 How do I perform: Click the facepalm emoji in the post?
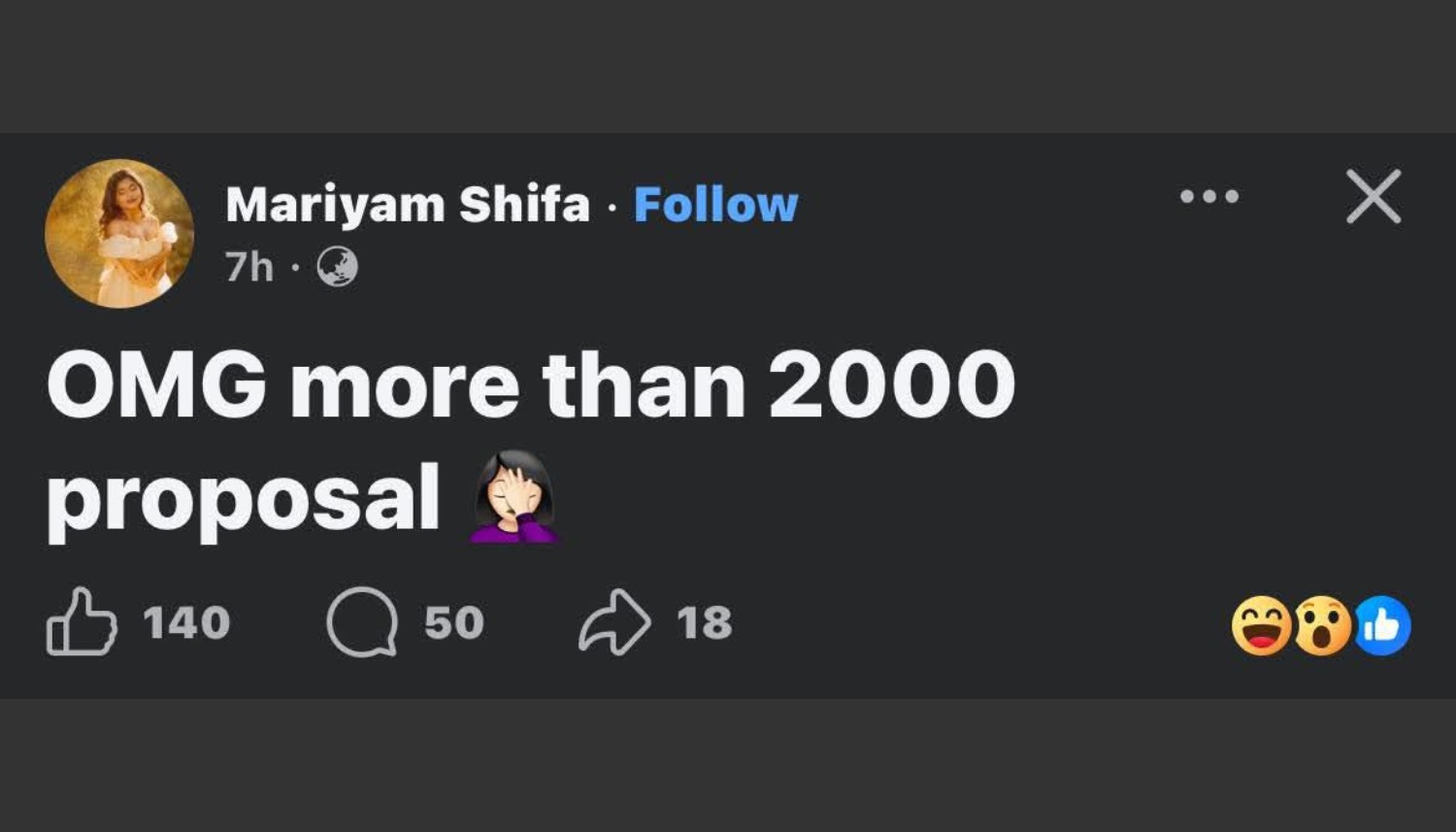[513, 497]
